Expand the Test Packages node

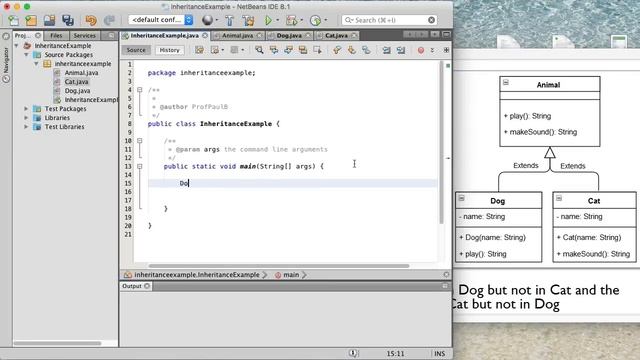27,109
